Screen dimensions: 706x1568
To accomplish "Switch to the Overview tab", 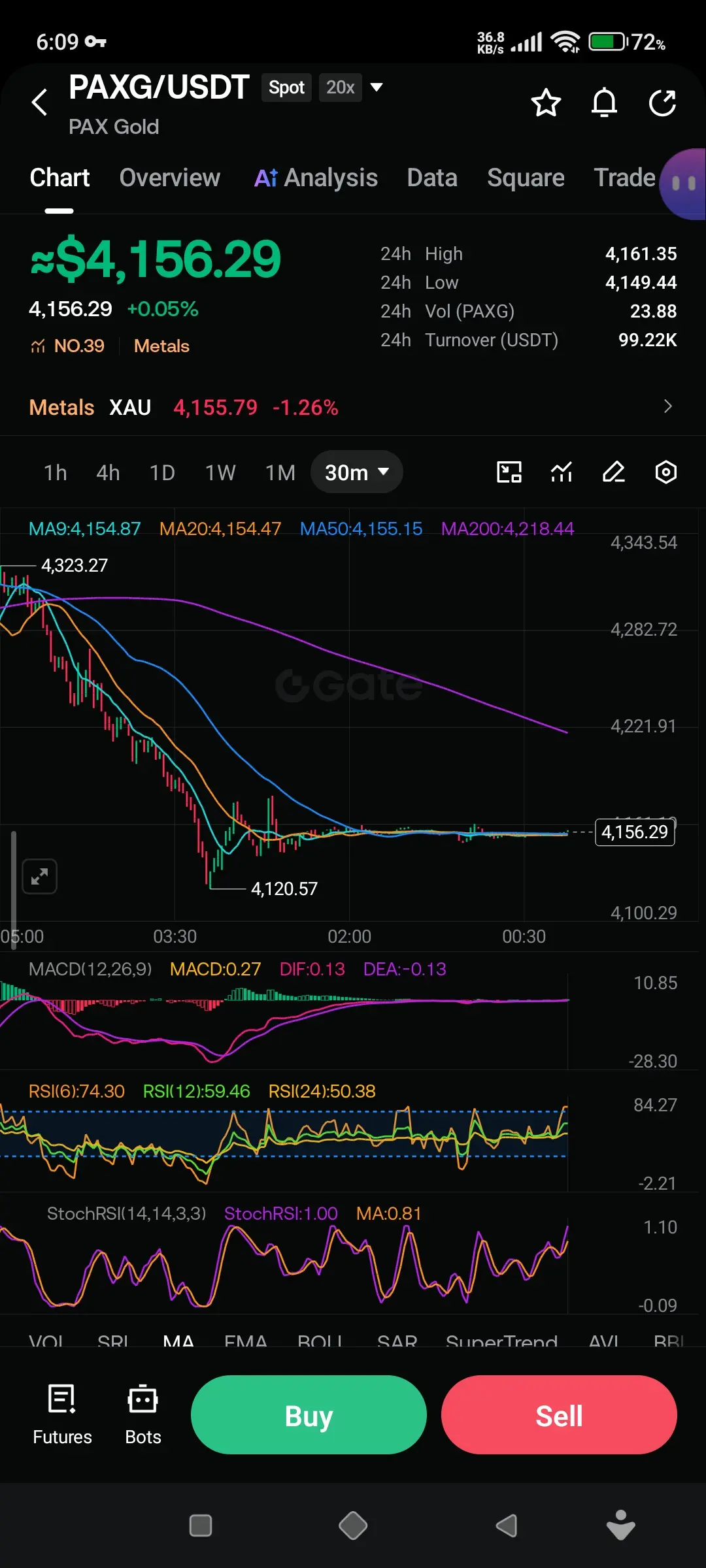I will click(170, 178).
